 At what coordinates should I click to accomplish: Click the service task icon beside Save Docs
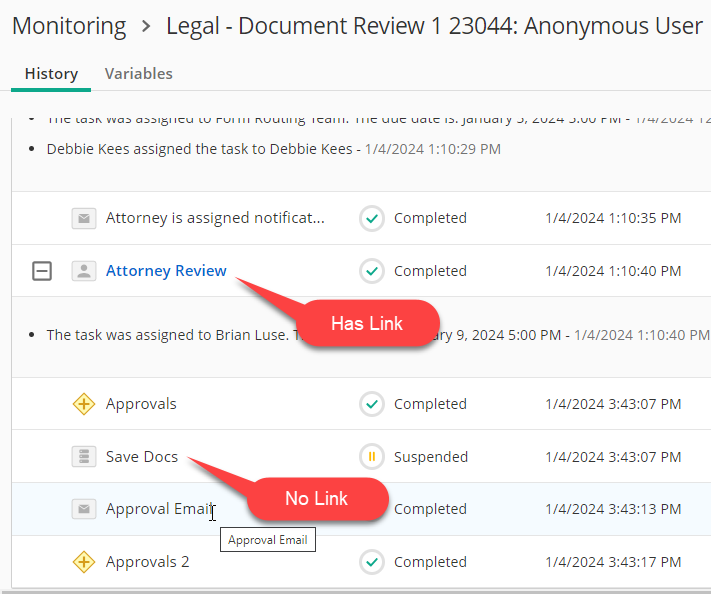point(84,456)
